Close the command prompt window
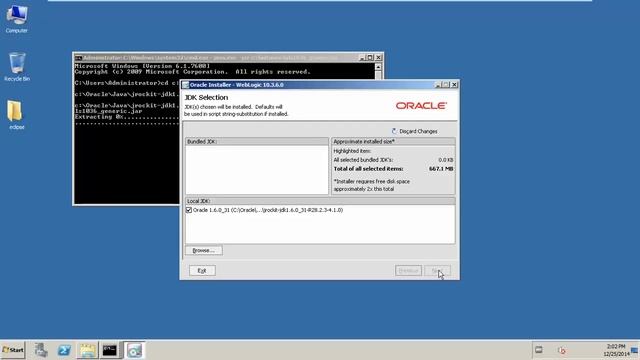 pyautogui.click(x=378, y=58)
